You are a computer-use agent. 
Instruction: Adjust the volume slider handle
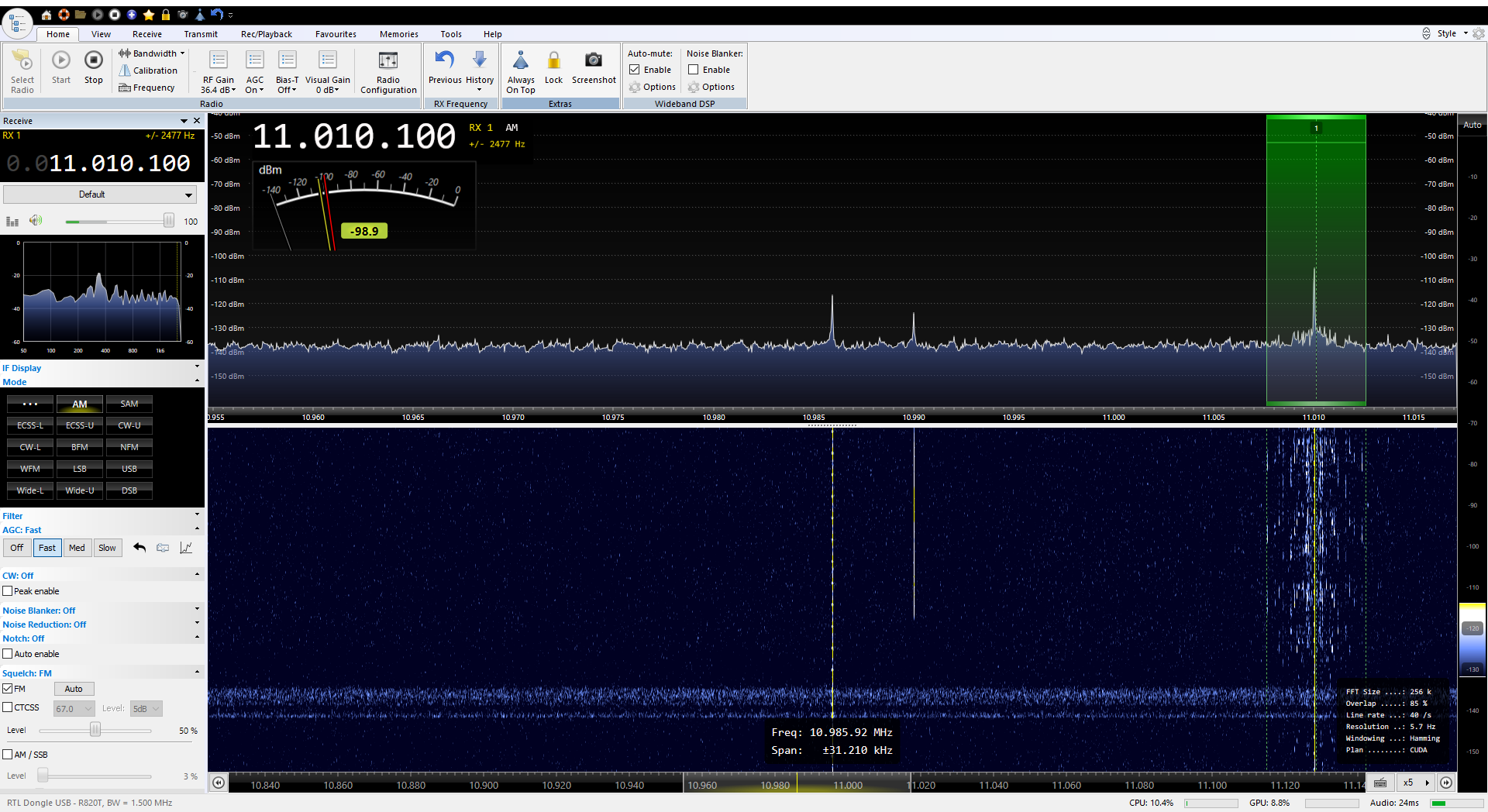click(x=168, y=221)
